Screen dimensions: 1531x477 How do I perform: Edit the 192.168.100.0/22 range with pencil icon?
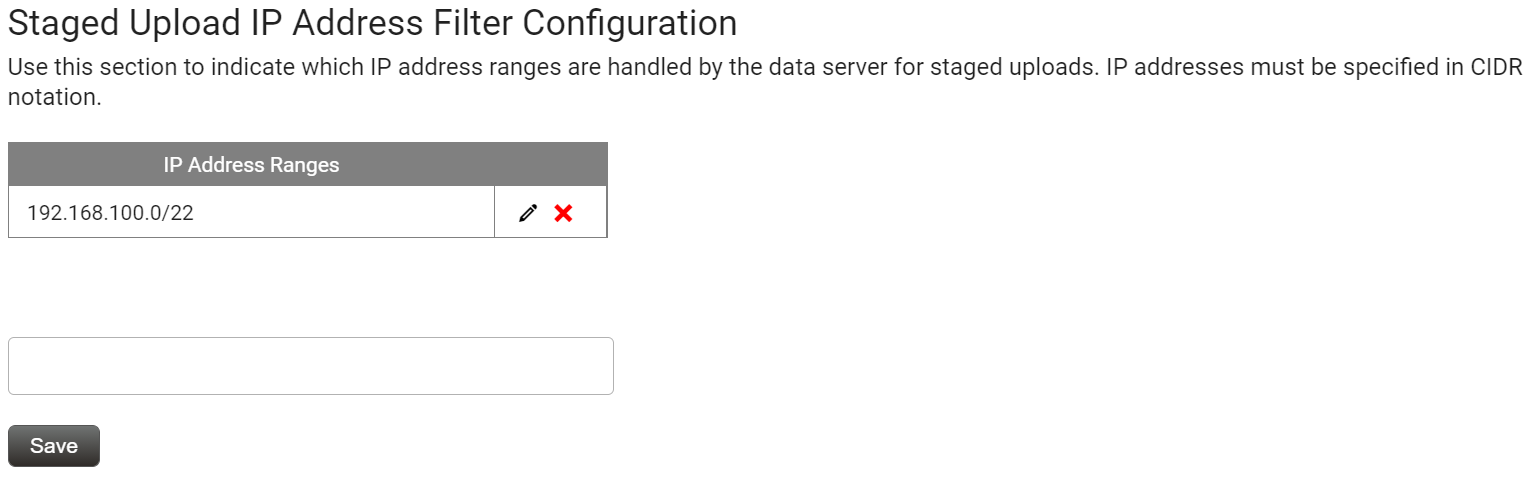528,212
